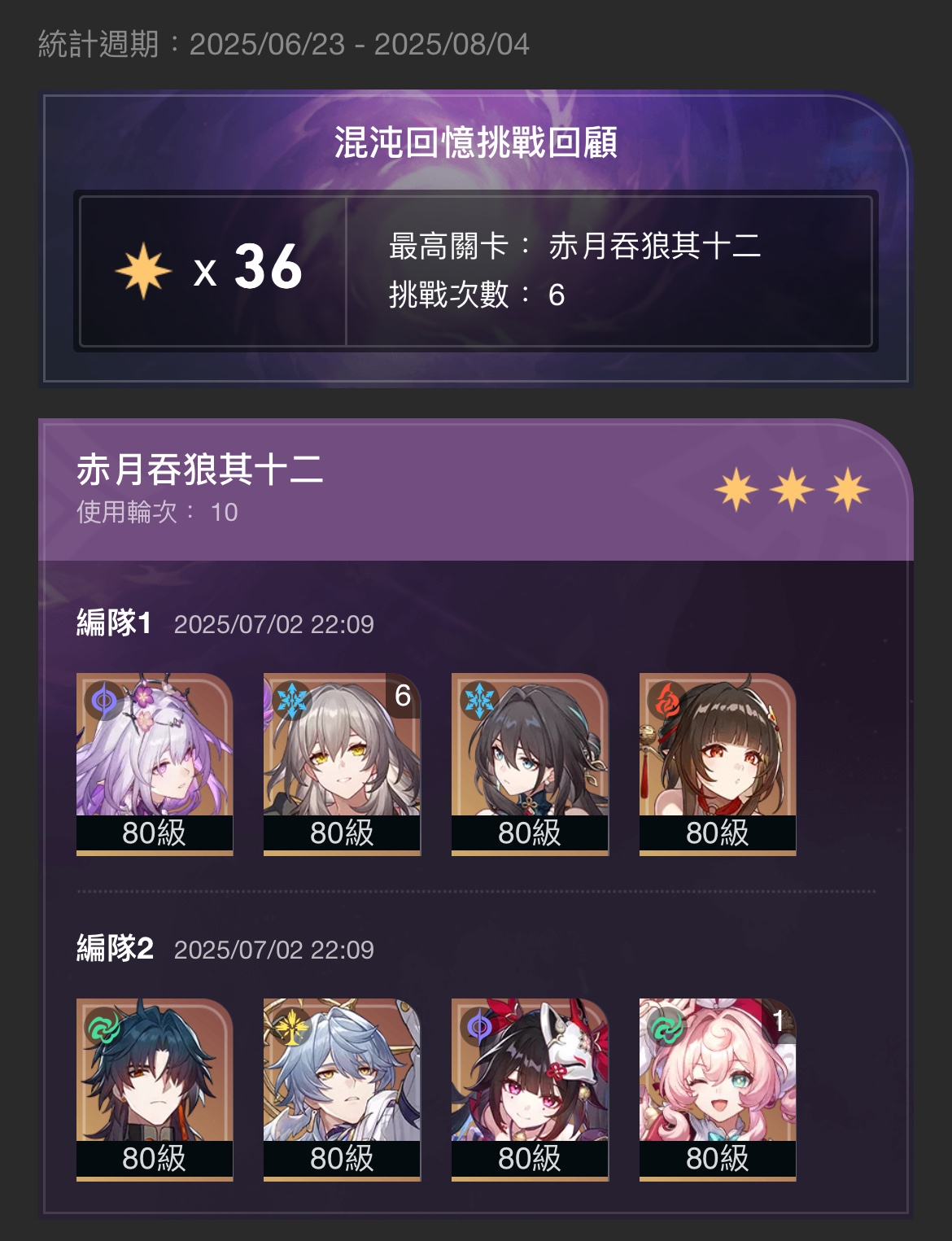Click the Ice element icon on black-haired character
The image size is (952, 1241).
[479, 700]
